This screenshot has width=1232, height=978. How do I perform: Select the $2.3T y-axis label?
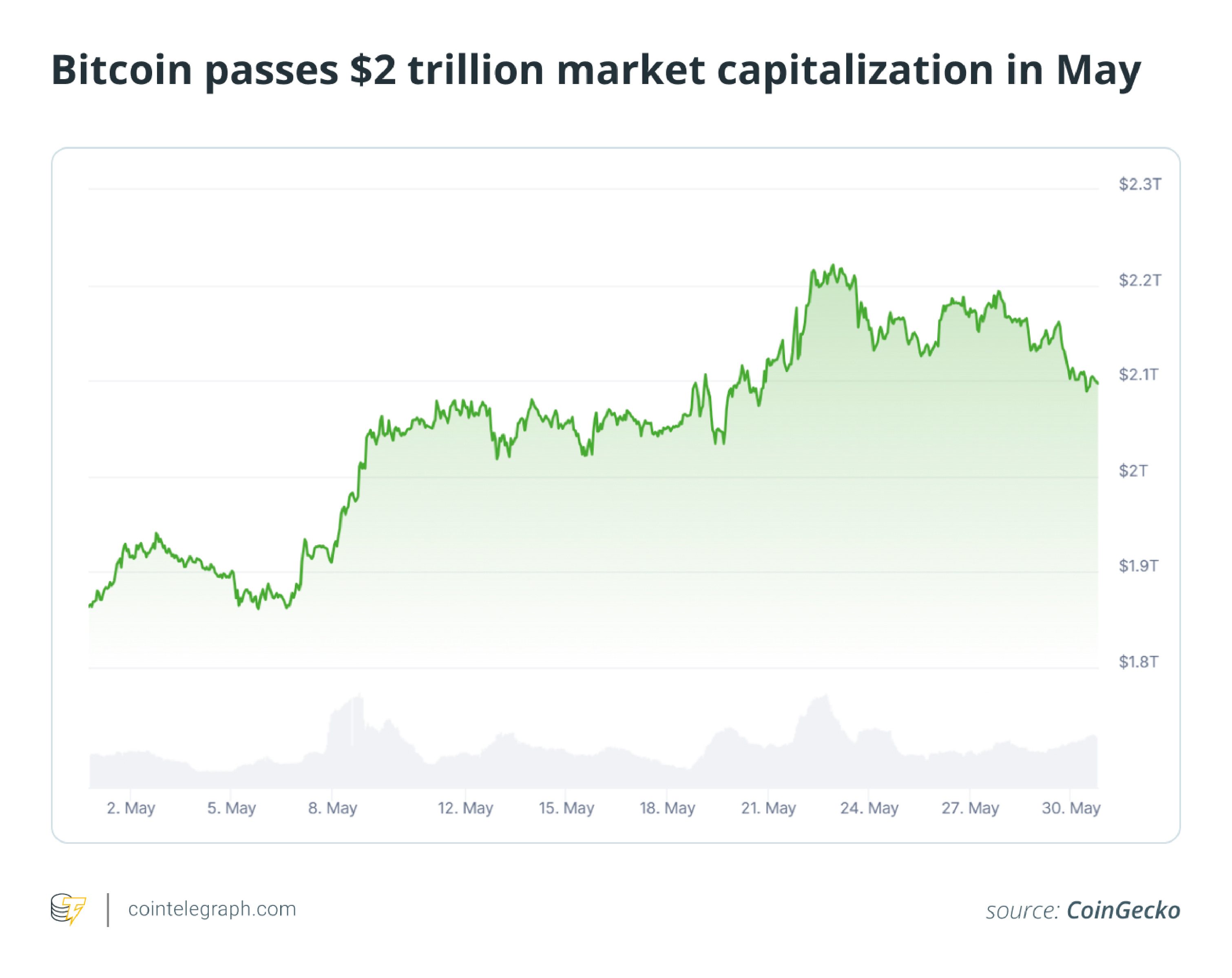coord(1139,184)
